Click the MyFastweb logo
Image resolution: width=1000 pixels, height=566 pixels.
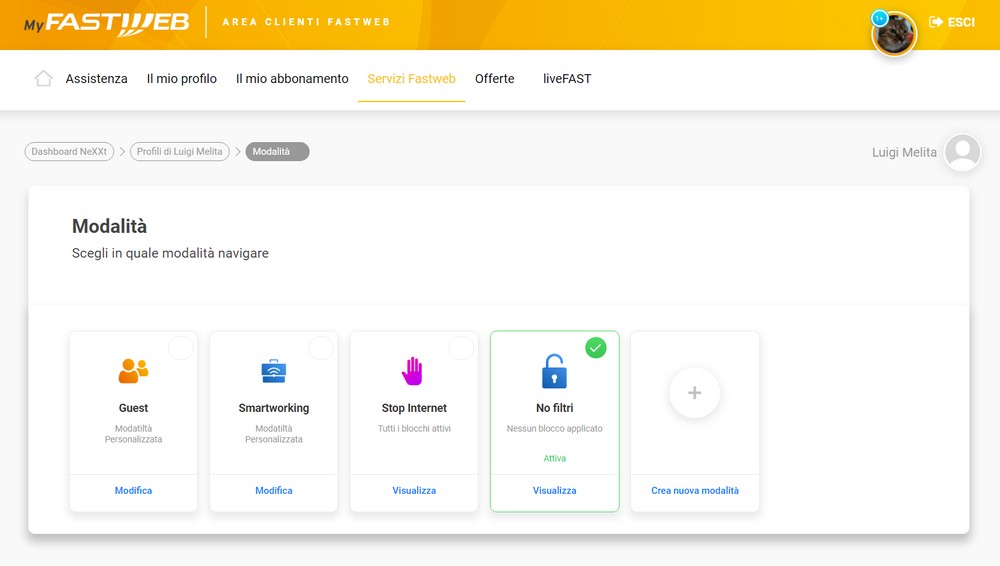click(107, 24)
